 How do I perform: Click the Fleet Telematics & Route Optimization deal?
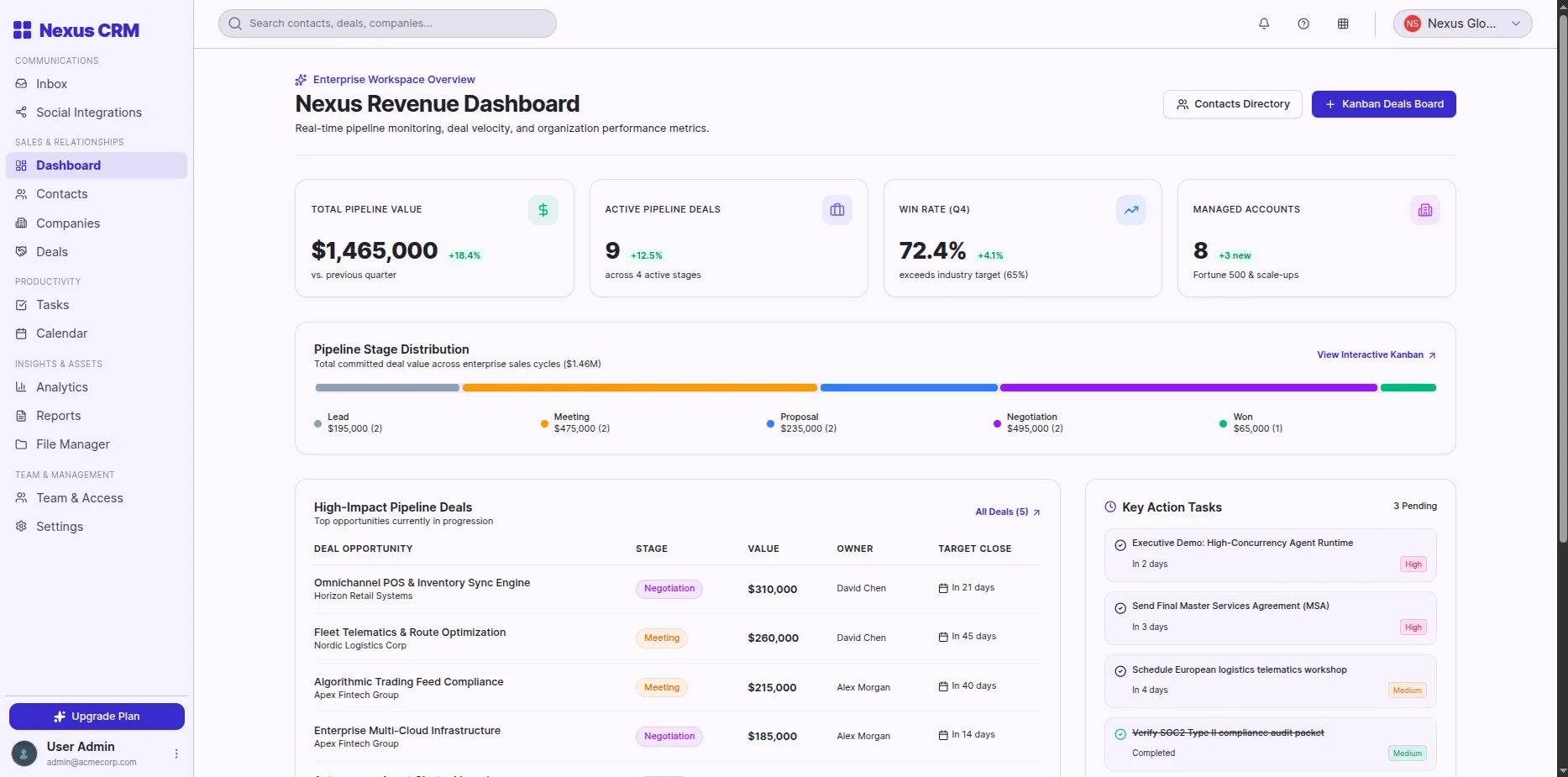click(410, 633)
